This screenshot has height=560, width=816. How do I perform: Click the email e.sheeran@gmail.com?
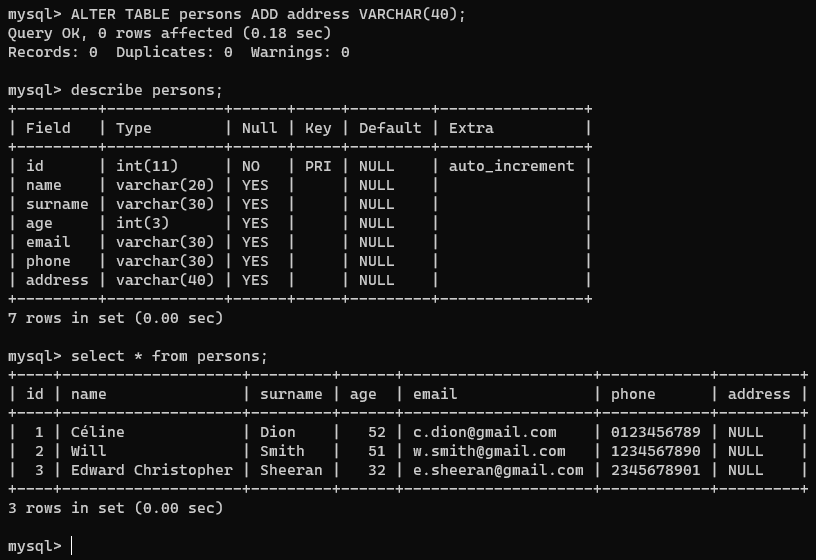[497, 470]
